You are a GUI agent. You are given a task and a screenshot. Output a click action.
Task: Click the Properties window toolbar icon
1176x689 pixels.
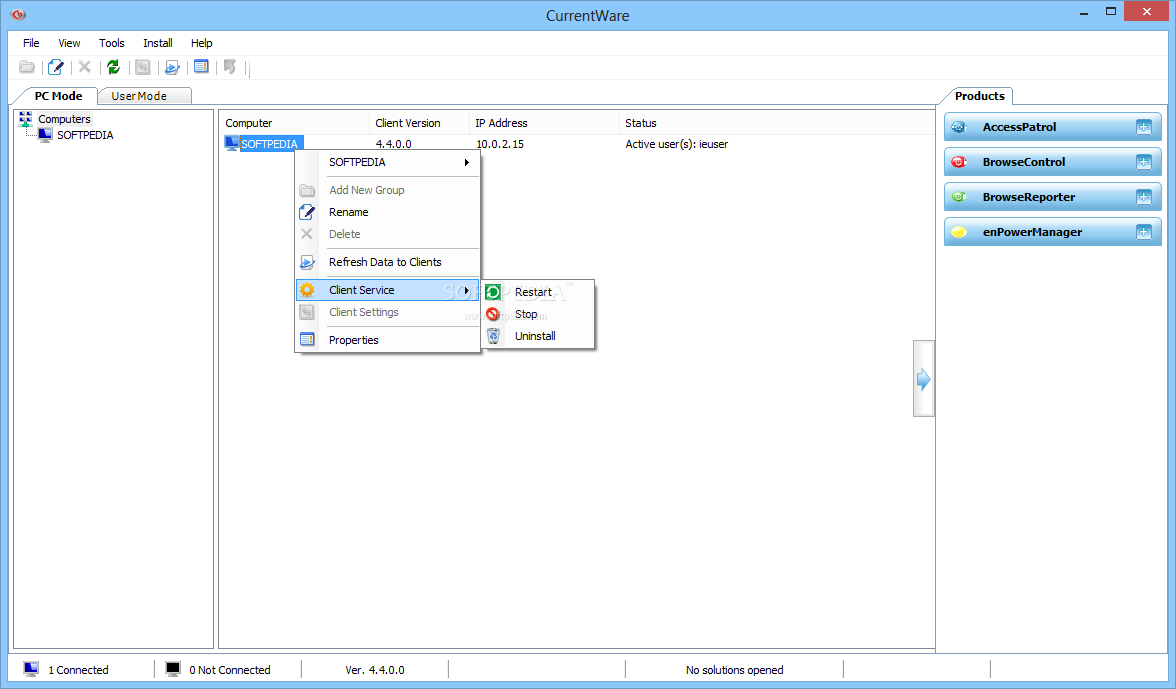coord(201,67)
